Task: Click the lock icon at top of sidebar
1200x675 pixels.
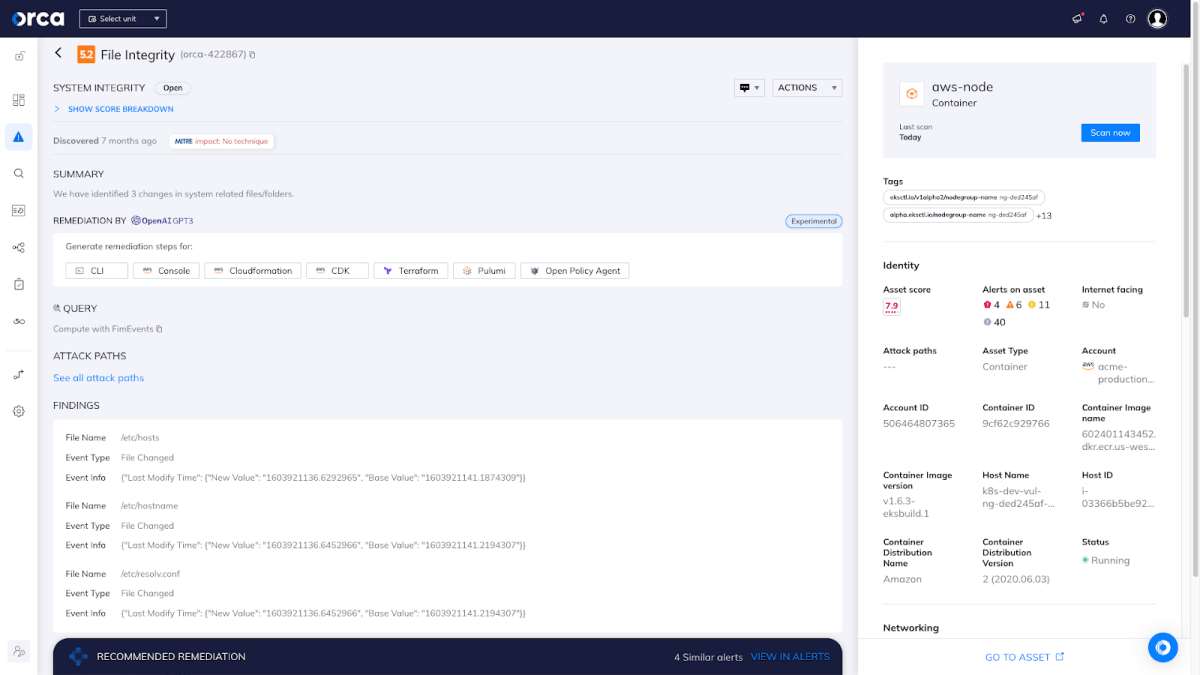Action: coord(19,56)
